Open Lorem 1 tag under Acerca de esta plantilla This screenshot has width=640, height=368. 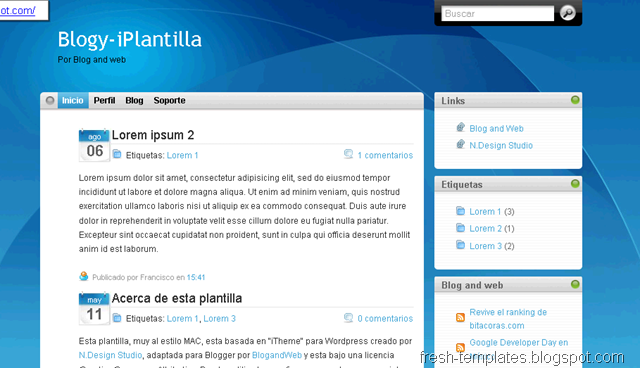coord(182,319)
